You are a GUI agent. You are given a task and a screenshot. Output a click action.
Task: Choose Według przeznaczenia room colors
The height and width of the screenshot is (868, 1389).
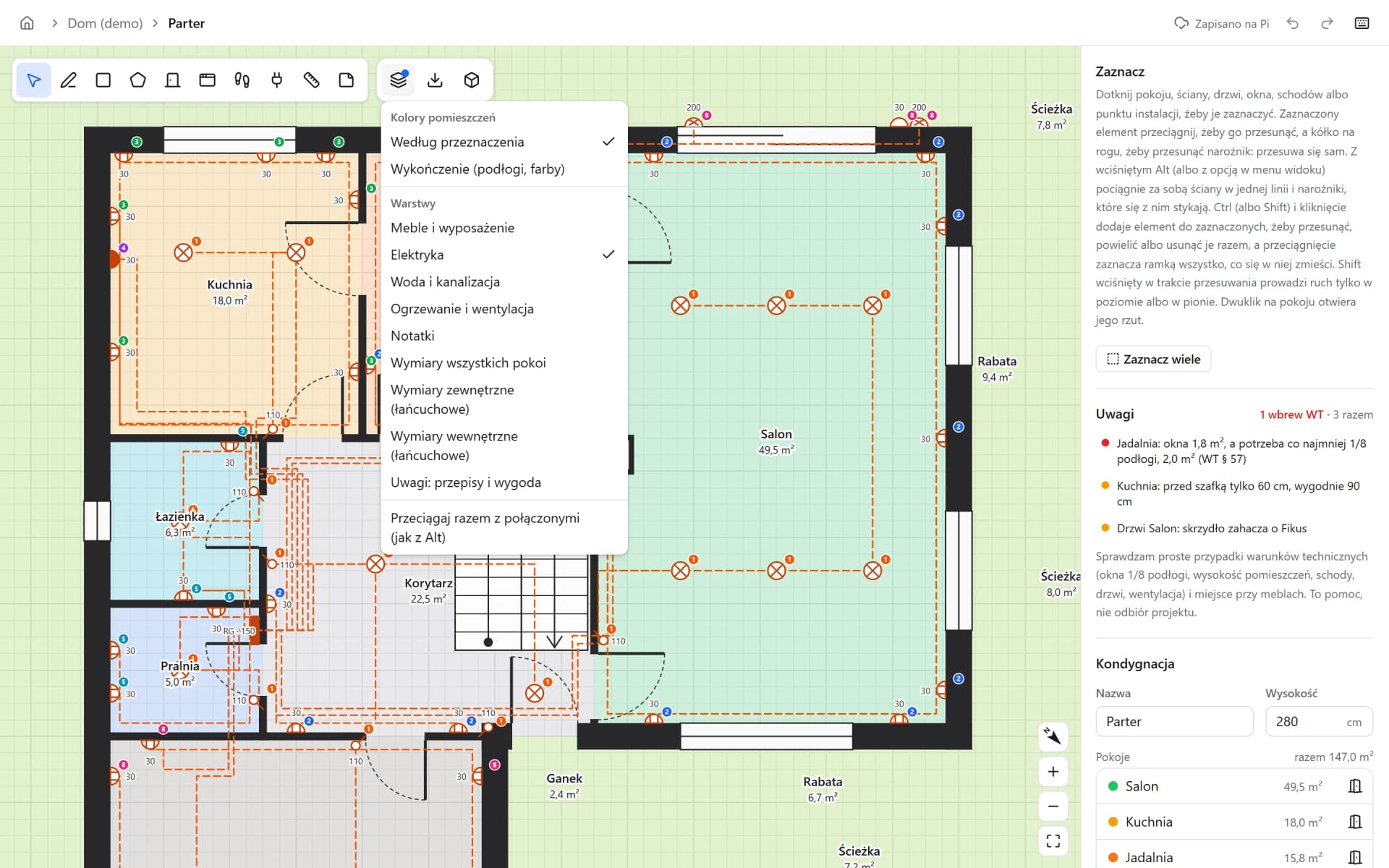click(504, 142)
